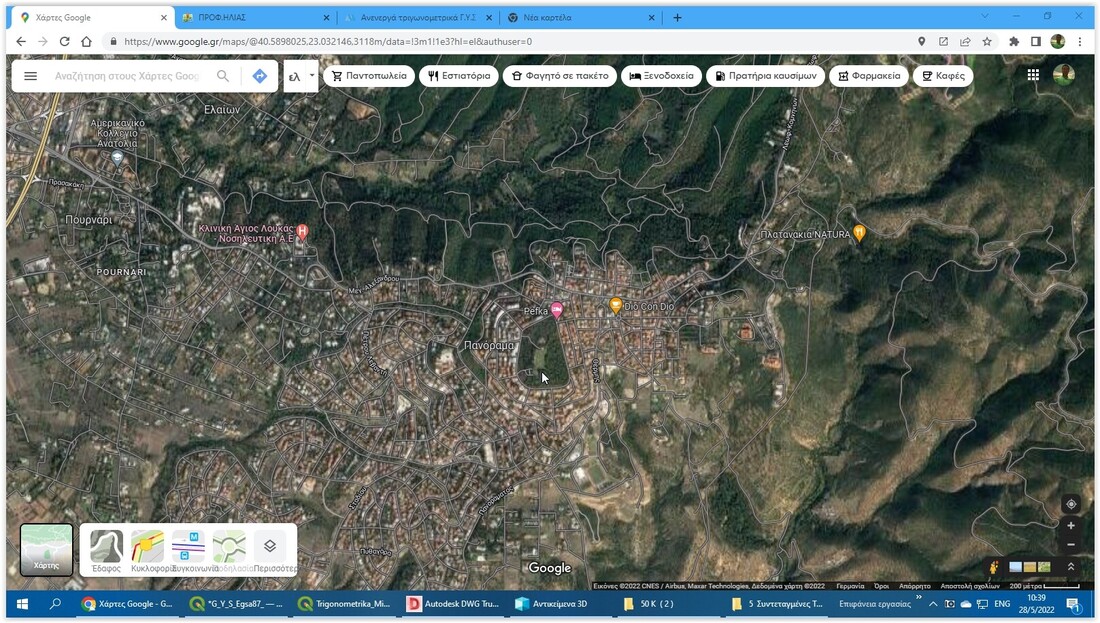Open the ελ language dropdown

tap(301, 76)
